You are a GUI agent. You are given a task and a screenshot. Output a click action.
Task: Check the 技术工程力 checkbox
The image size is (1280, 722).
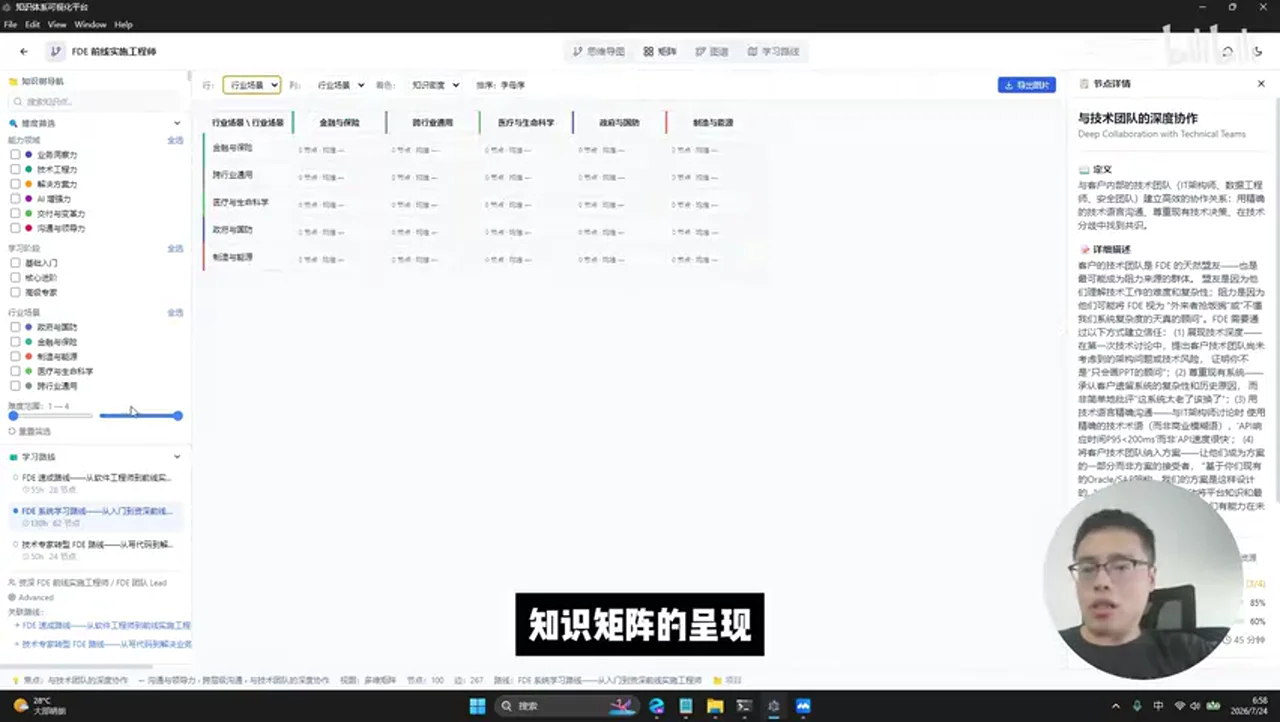coord(15,170)
